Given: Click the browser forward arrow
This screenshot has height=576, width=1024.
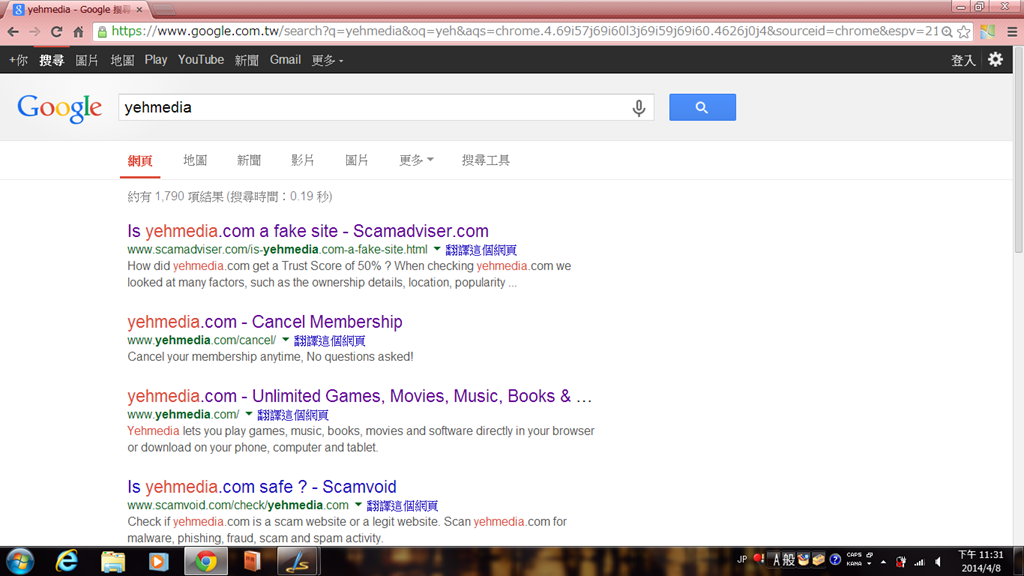Looking at the screenshot, I should tap(35, 31).
